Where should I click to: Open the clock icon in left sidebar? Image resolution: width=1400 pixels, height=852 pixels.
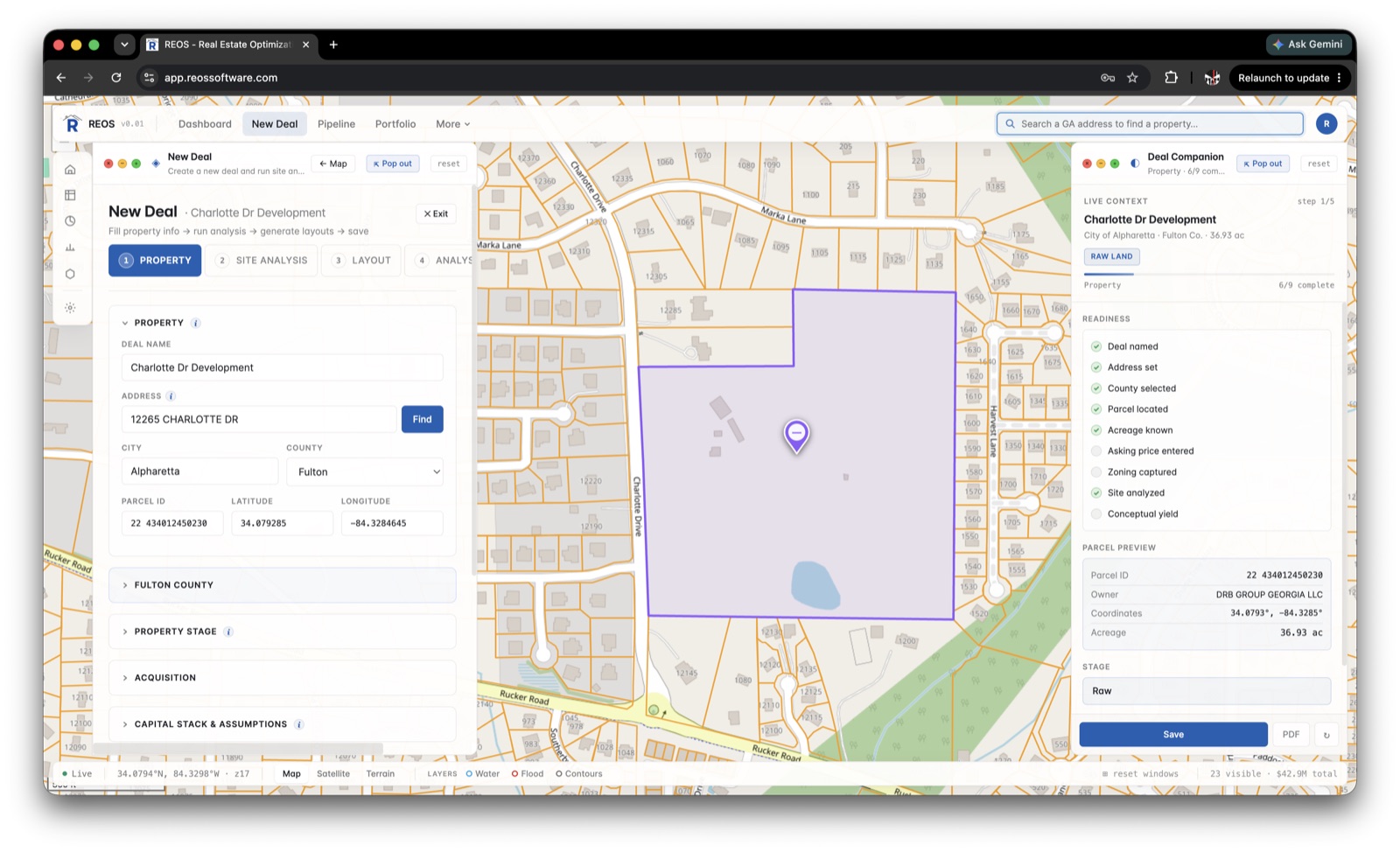pyautogui.click(x=70, y=221)
